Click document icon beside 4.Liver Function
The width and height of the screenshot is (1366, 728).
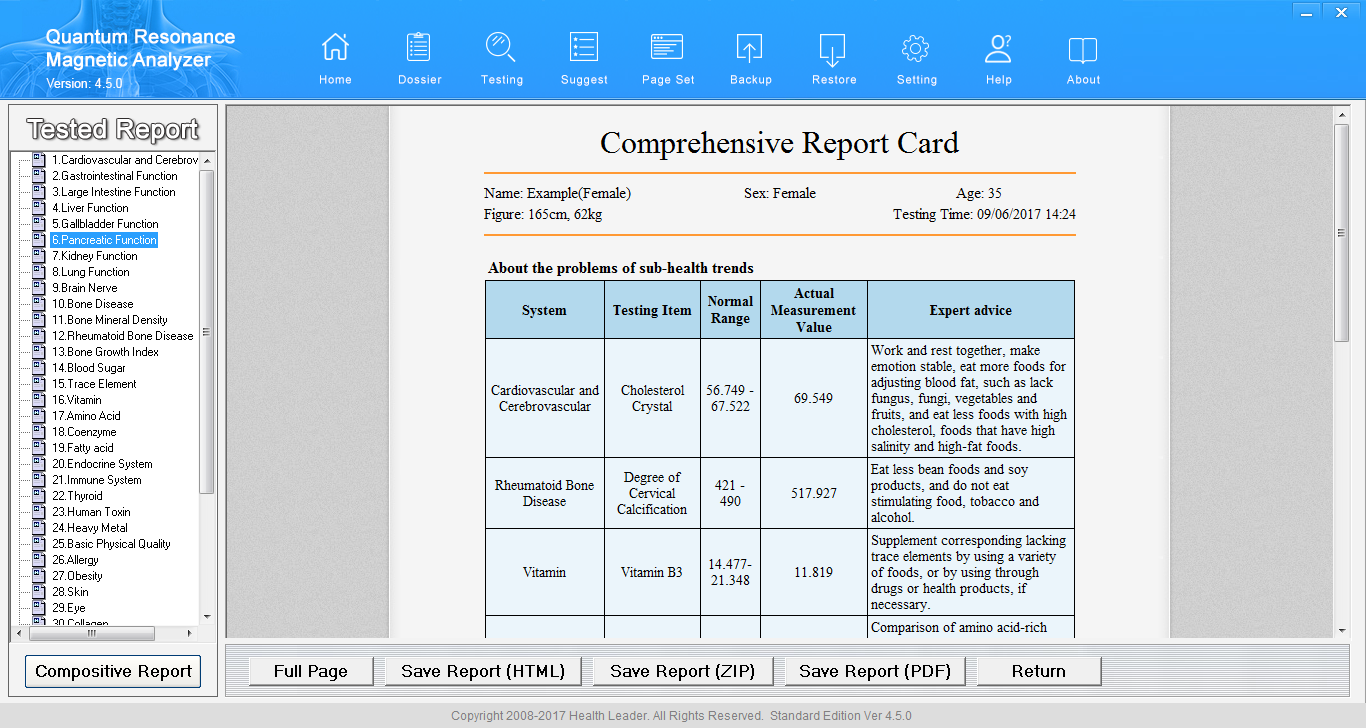tap(39, 208)
